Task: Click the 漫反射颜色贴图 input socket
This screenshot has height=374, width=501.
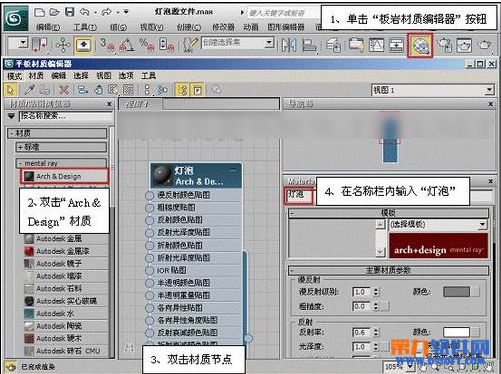Action: 150,195
